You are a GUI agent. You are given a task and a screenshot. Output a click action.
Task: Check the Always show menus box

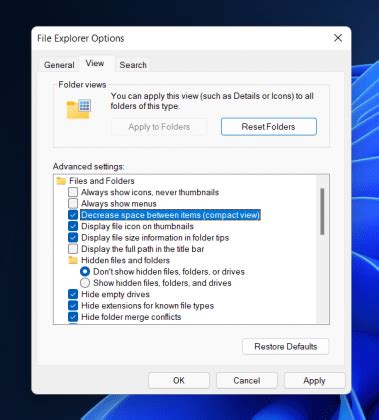tap(73, 204)
